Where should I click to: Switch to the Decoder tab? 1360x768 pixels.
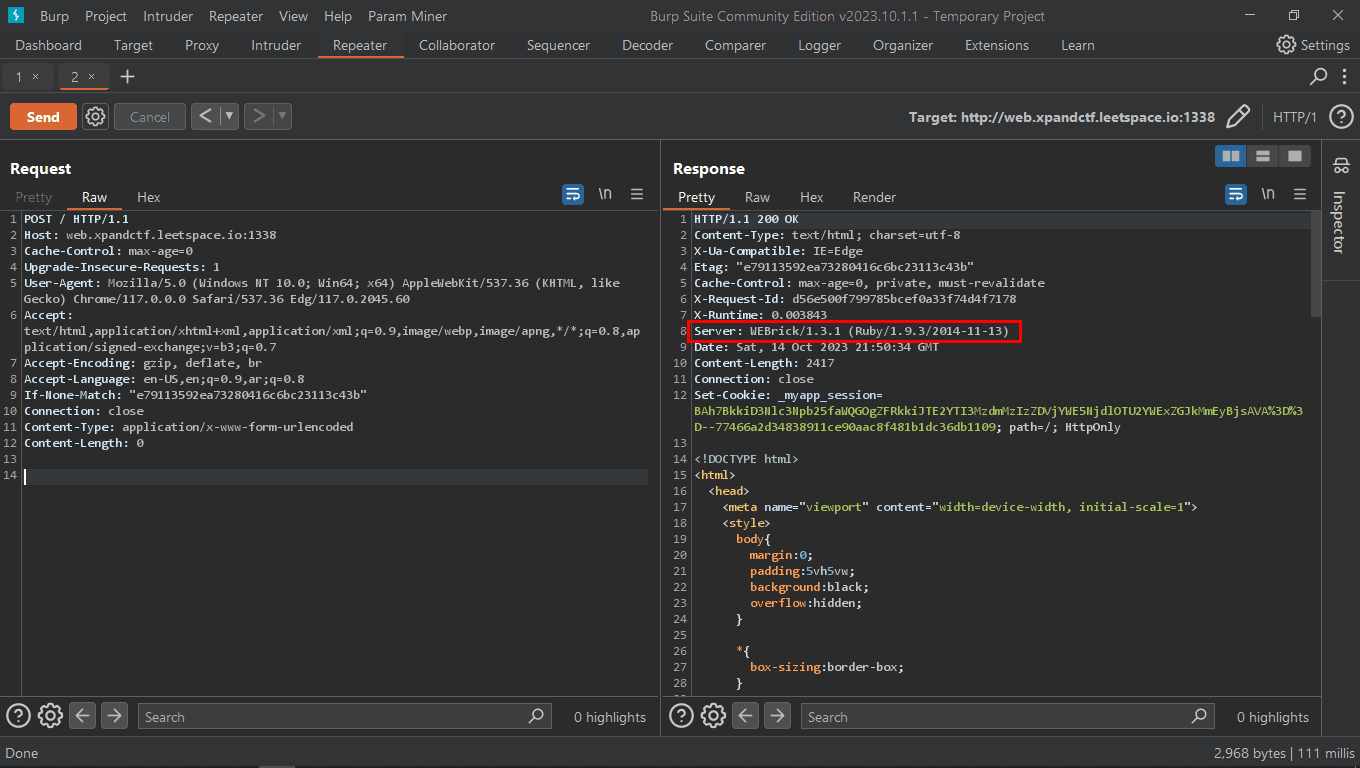point(647,45)
